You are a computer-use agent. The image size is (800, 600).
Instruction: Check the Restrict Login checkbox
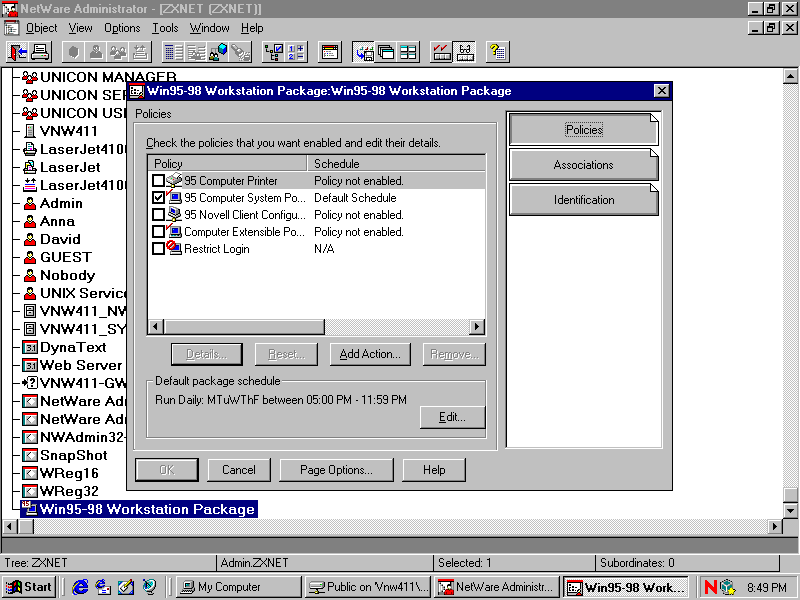(x=158, y=248)
